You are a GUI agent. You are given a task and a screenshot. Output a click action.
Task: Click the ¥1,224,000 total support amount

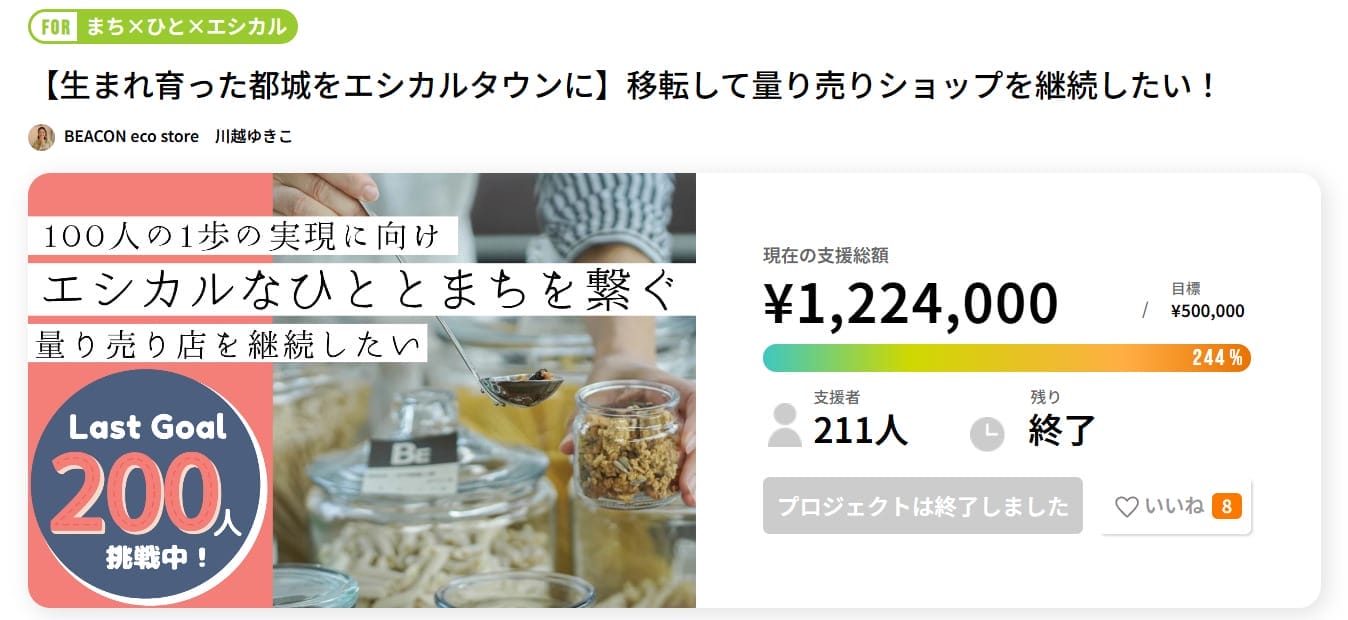pyautogui.click(x=910, y=303)
